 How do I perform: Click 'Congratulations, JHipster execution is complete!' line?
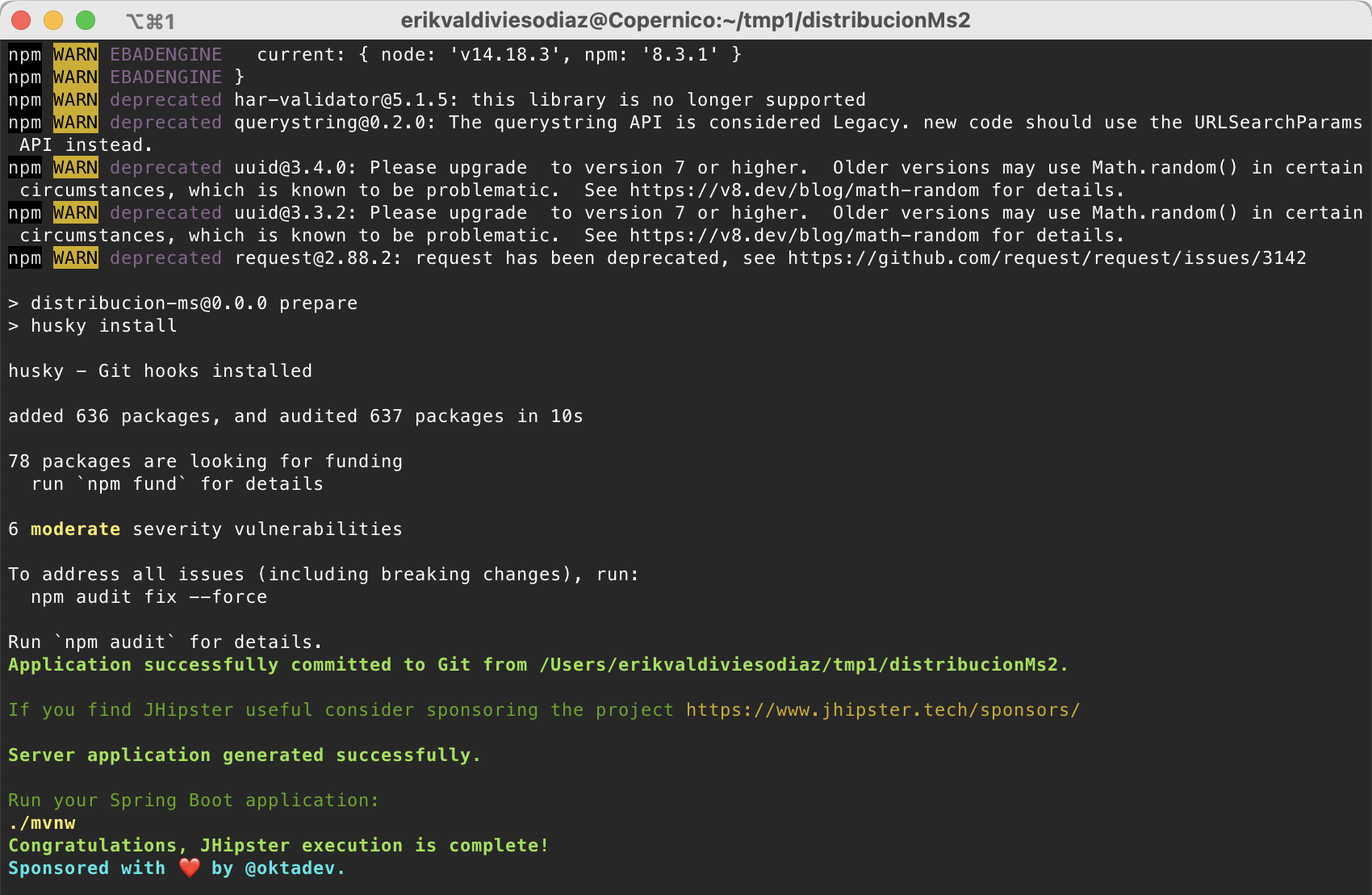point(278,846)
